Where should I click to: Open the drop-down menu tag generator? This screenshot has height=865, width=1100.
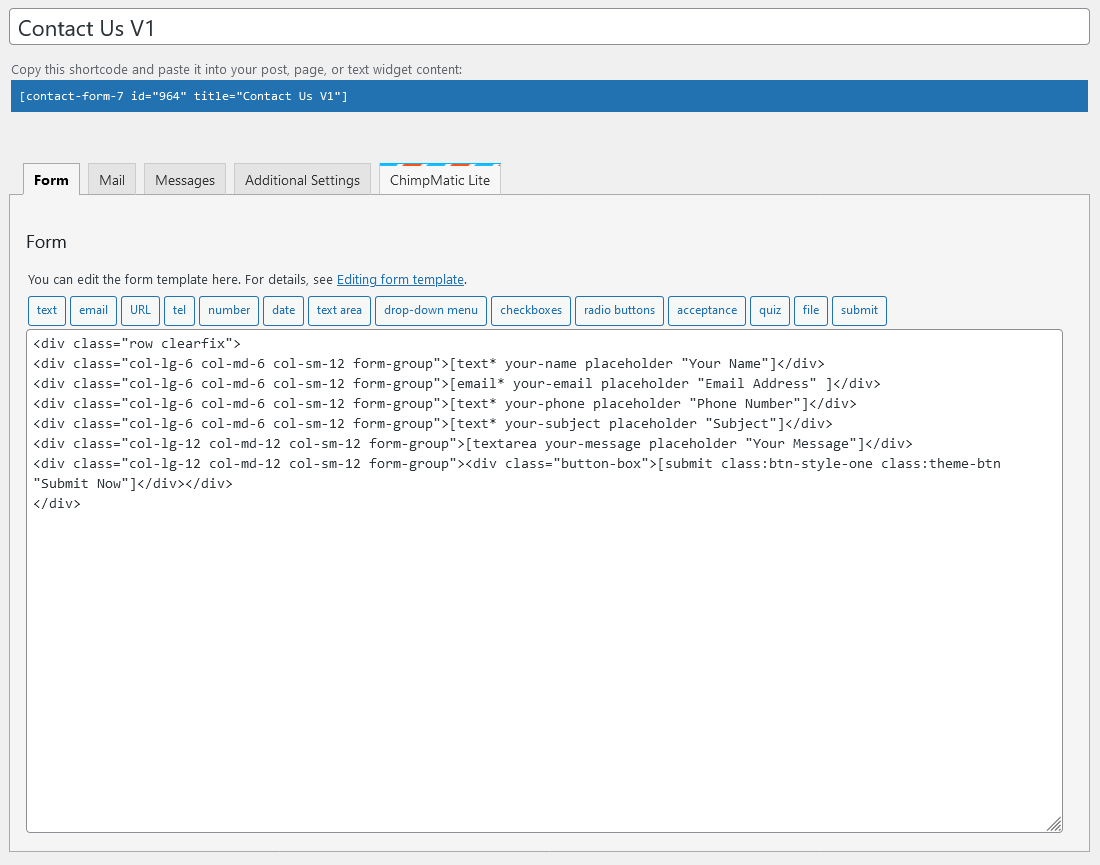coord(430,310)
